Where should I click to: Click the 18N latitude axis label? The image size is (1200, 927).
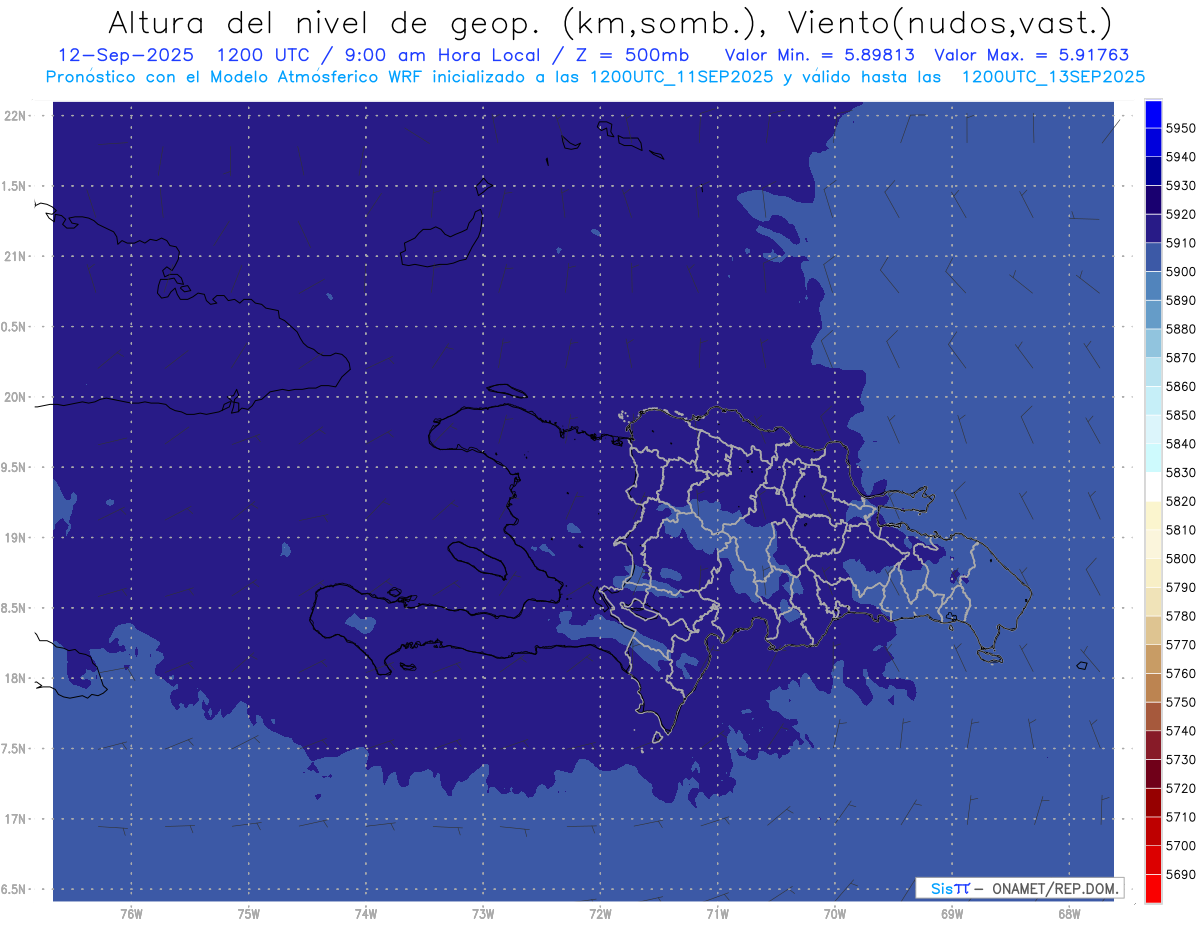point(17,678)
